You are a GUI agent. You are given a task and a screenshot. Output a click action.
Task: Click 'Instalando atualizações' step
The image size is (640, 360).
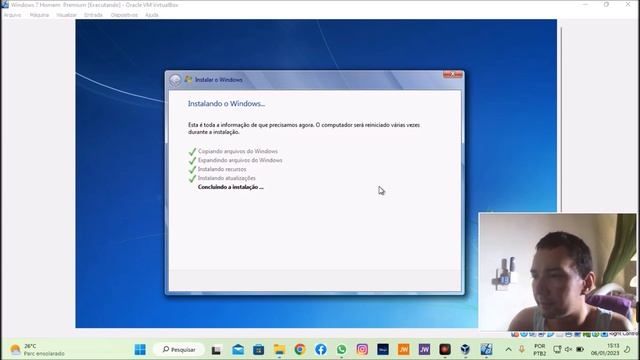227,178
